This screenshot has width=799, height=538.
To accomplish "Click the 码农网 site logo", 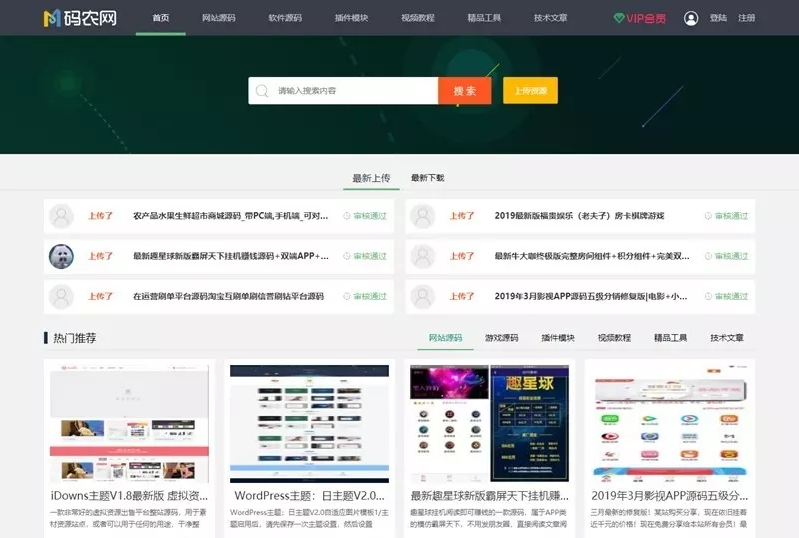I will coord(66,18).
